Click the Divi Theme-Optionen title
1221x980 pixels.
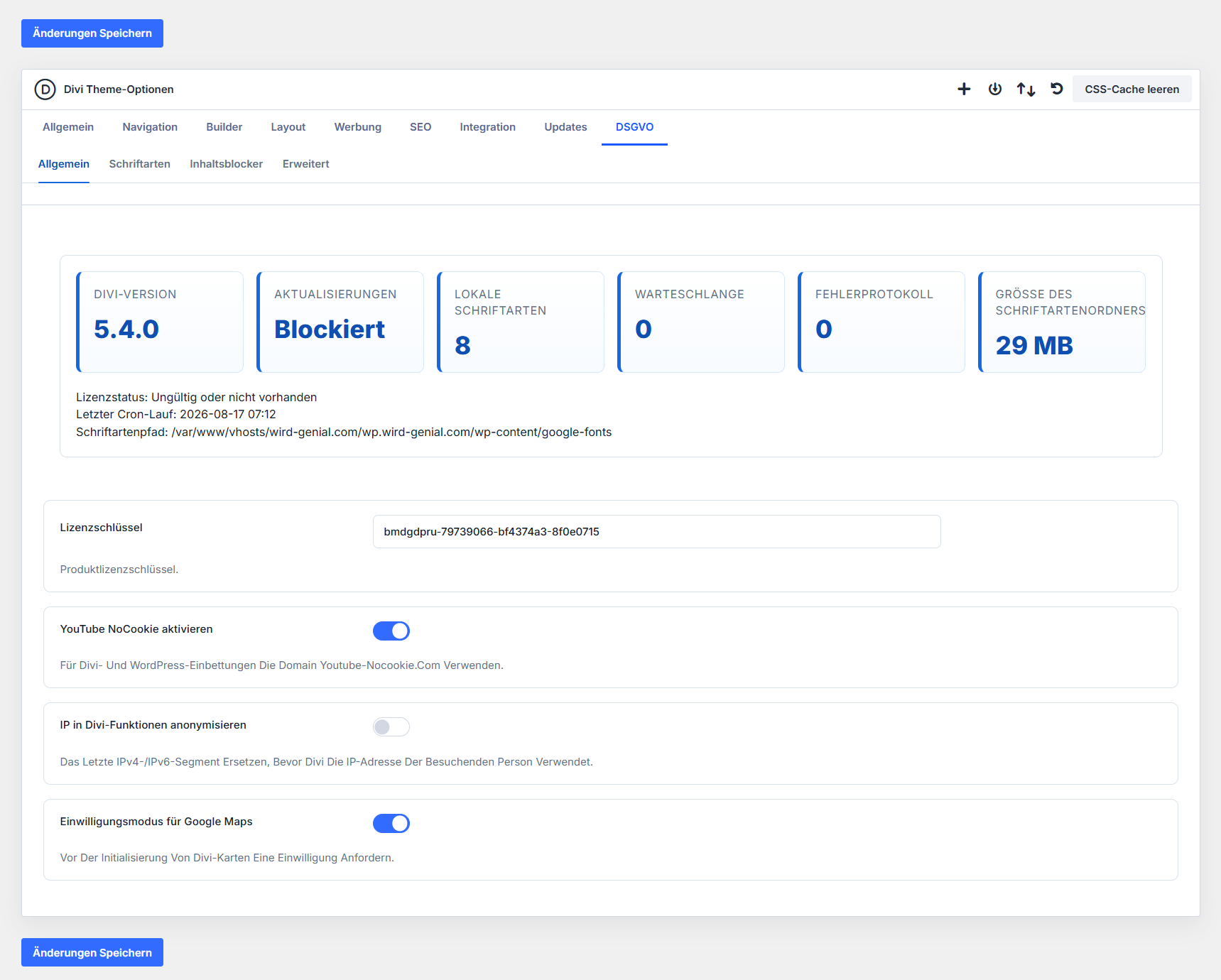pos(119,89)
